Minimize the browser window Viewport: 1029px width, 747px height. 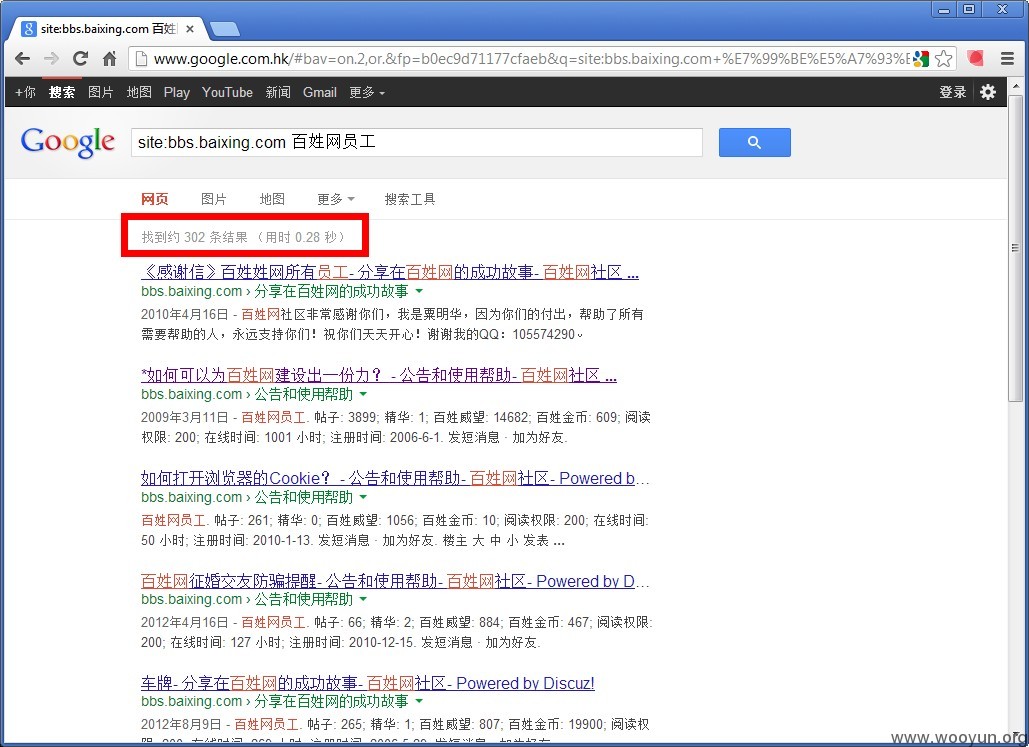click(x=944, y=10)
